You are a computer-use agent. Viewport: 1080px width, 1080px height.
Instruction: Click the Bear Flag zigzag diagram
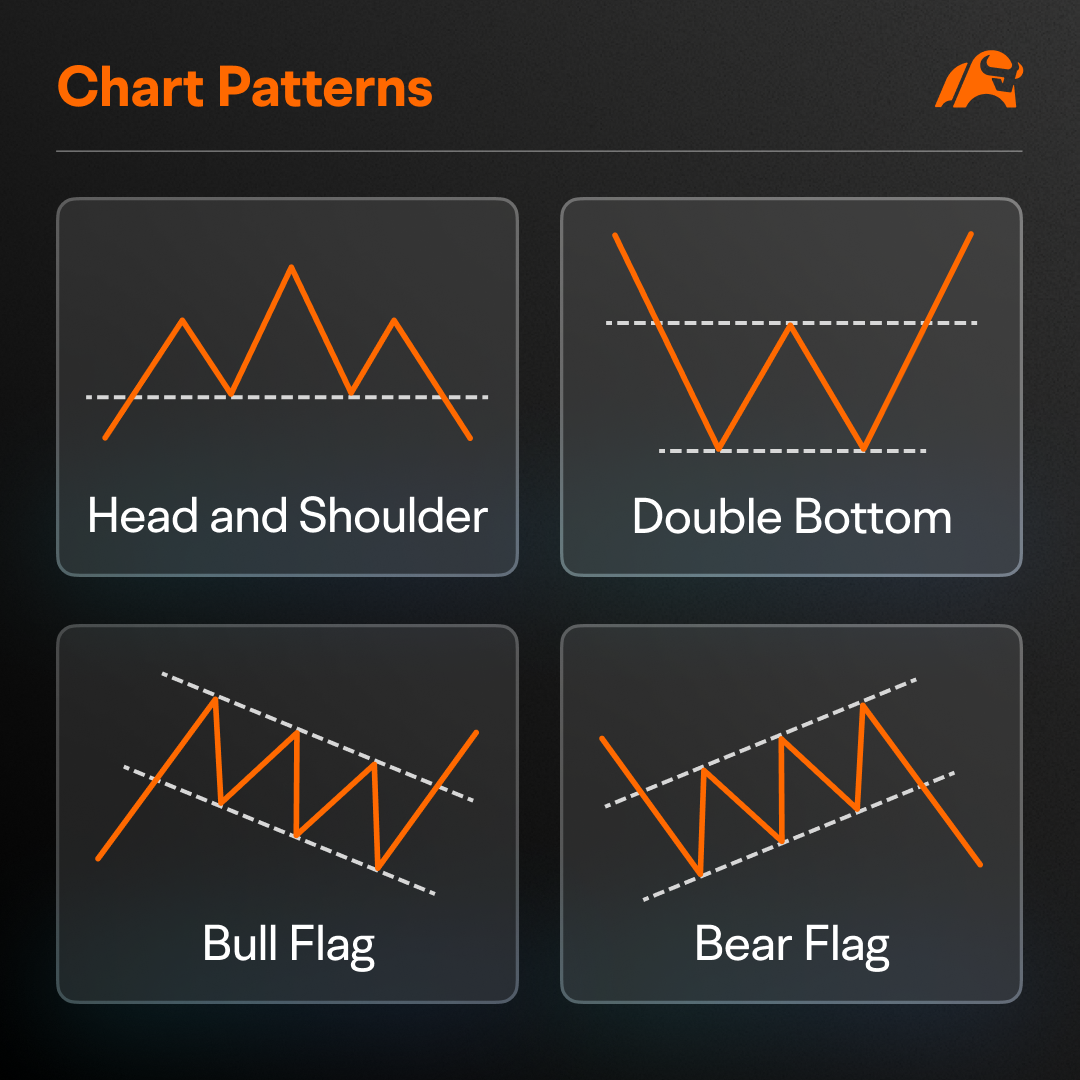[x=791, y=789]
